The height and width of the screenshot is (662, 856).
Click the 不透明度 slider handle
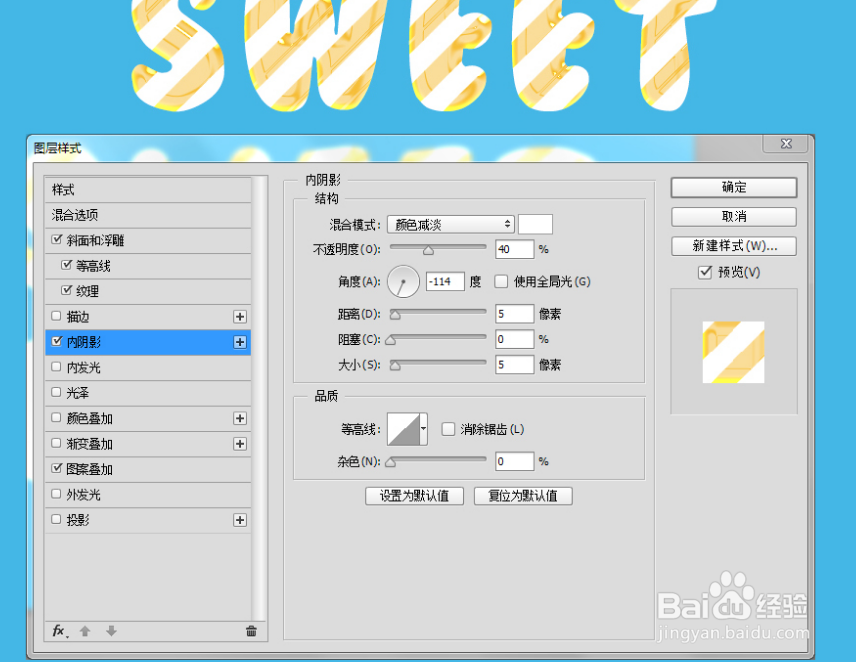[x=429, y=251]
